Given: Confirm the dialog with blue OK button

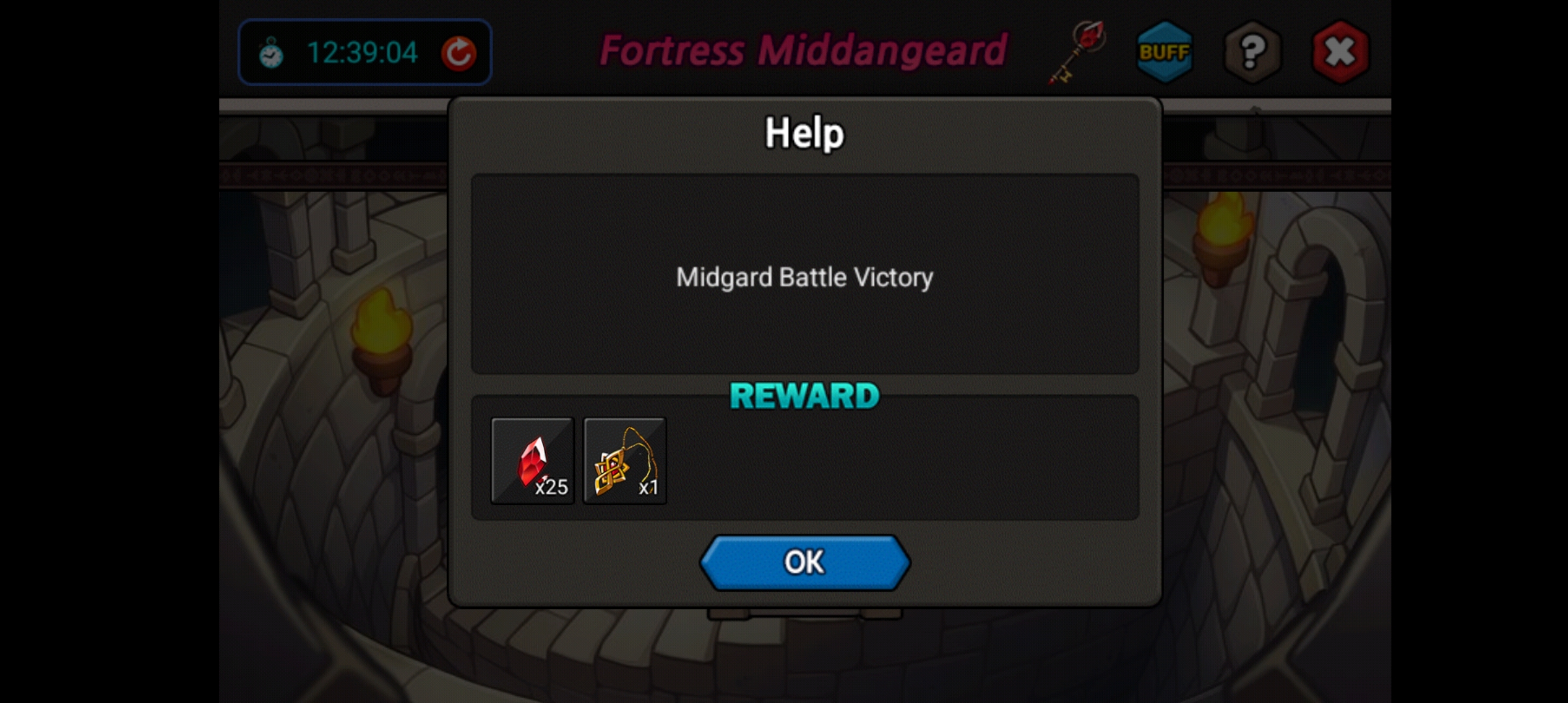Looking at the screenshot, I should [805, 562].
